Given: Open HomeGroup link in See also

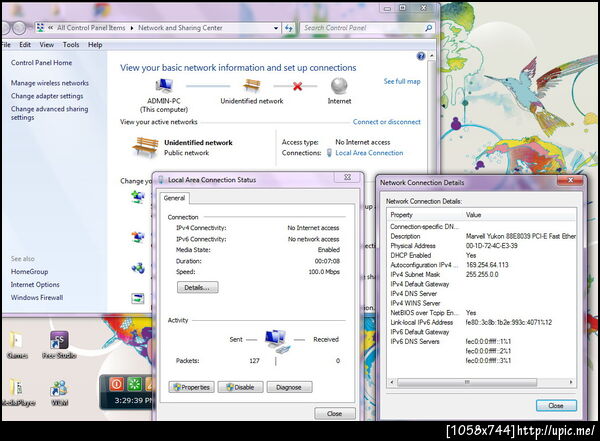Looking at the screenshot, I should tap(29, 271).
